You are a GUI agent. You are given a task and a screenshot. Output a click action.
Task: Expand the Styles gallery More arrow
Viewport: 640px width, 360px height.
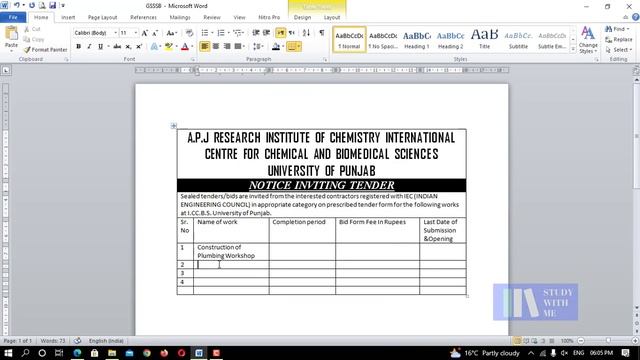[573, 49]
